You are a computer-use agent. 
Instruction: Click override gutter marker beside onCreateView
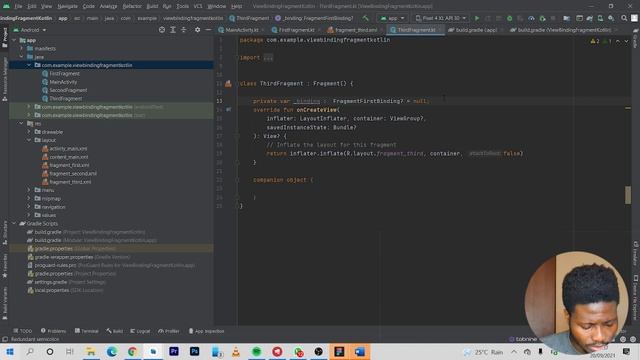pos(229,110)
